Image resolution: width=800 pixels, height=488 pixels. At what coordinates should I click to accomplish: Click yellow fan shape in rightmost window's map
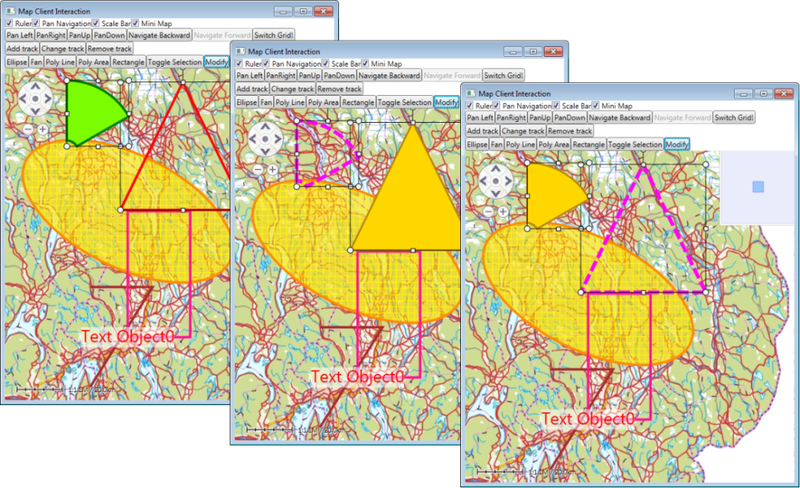(555, 196)
